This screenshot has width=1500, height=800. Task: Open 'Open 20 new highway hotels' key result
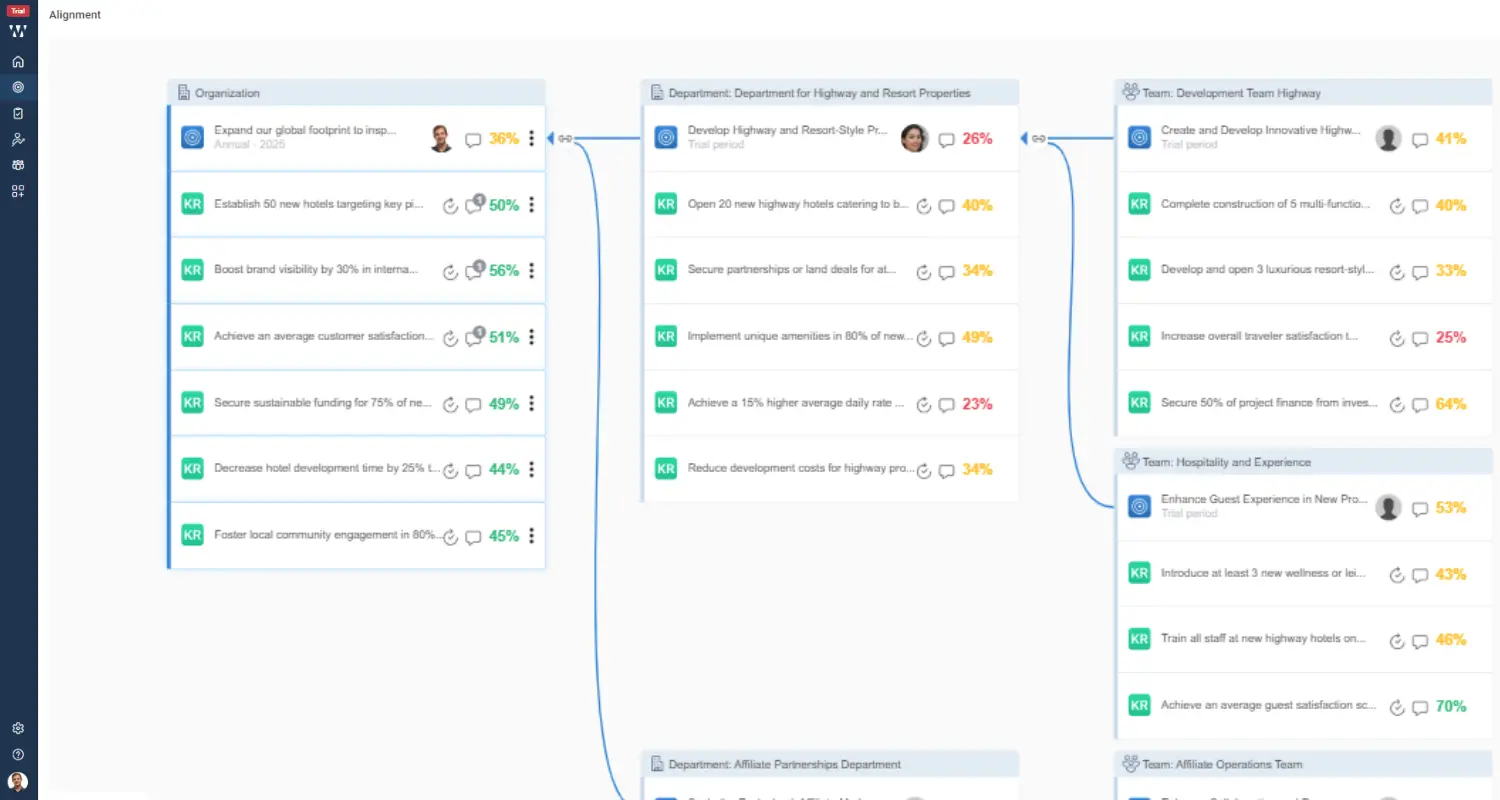[x=797, y=205]
